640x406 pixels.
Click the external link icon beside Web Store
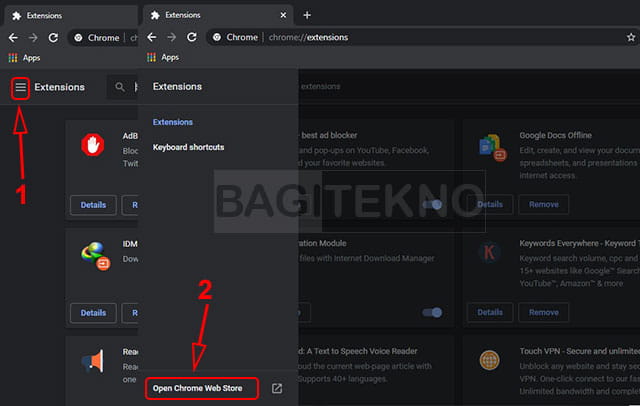point(277,388)
